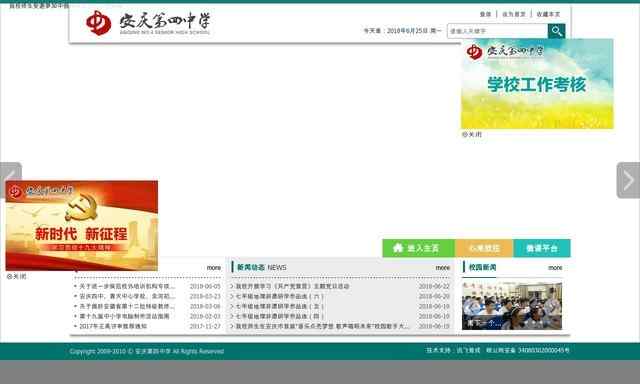Viewport: 640px width, 384px height.
Task: Open more for the notices list
Action: click(x=213, y=268)
